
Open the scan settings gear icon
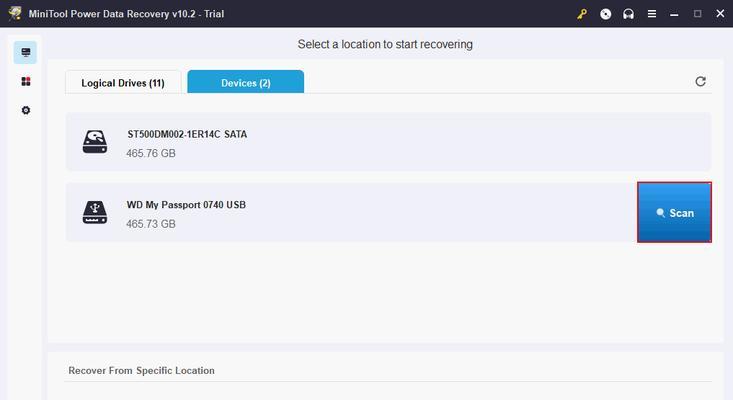click(26, 110)
